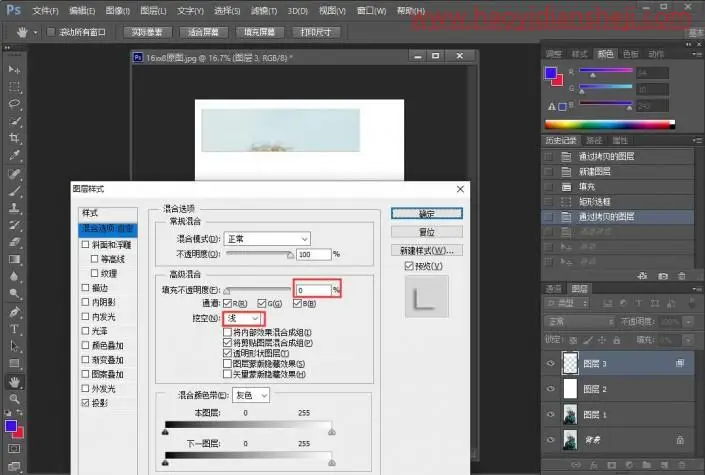Open Knockout (挖空) dropdown
705x475 pixels.
tap(243, 318)
